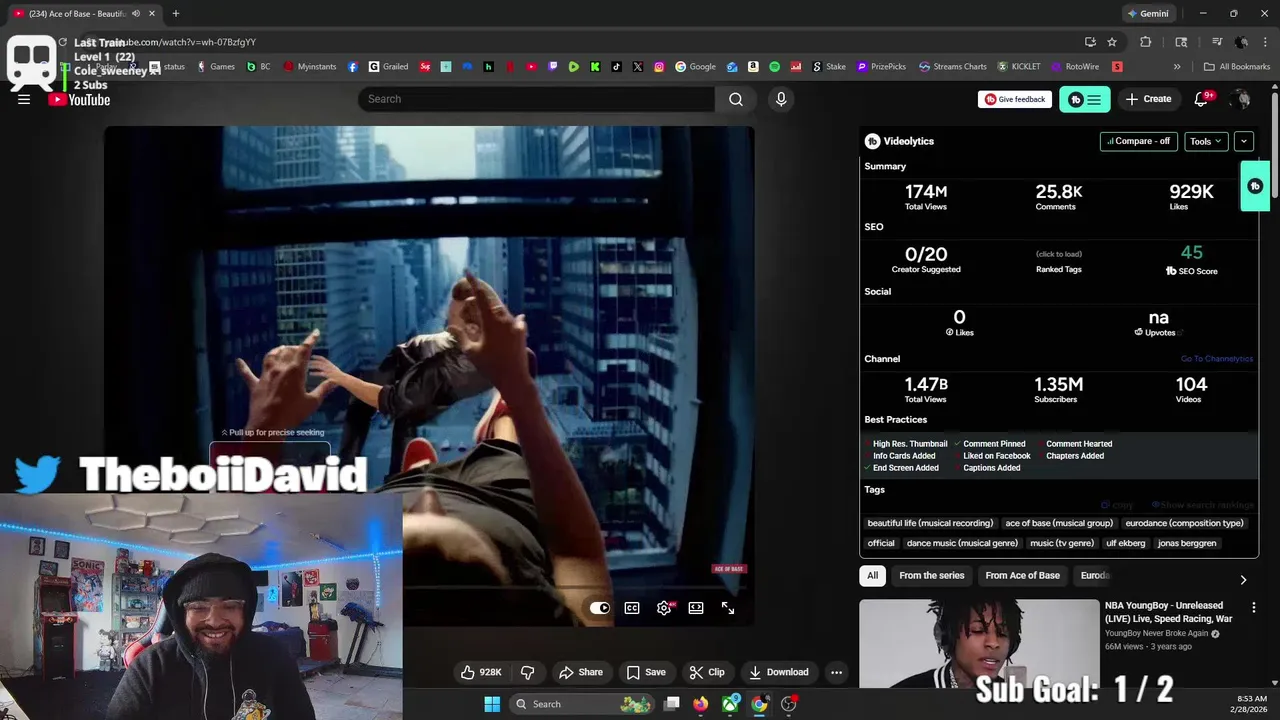Collapse the Videolytics panel chevron
The width and height of the screenshot is (1280, 720).
[1244, 141]
